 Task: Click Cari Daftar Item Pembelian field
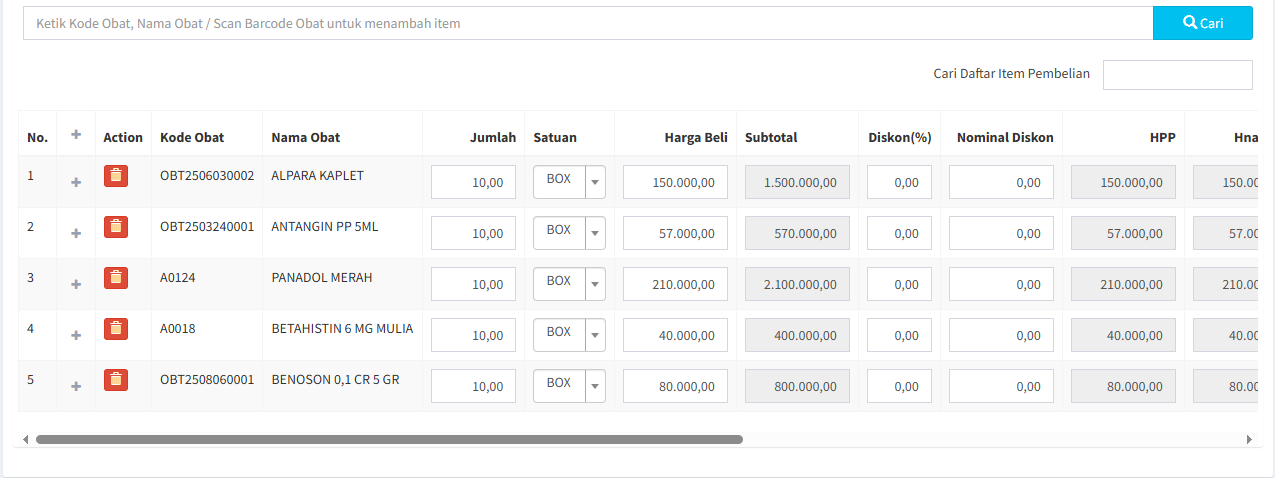[x=1178, y=75]
